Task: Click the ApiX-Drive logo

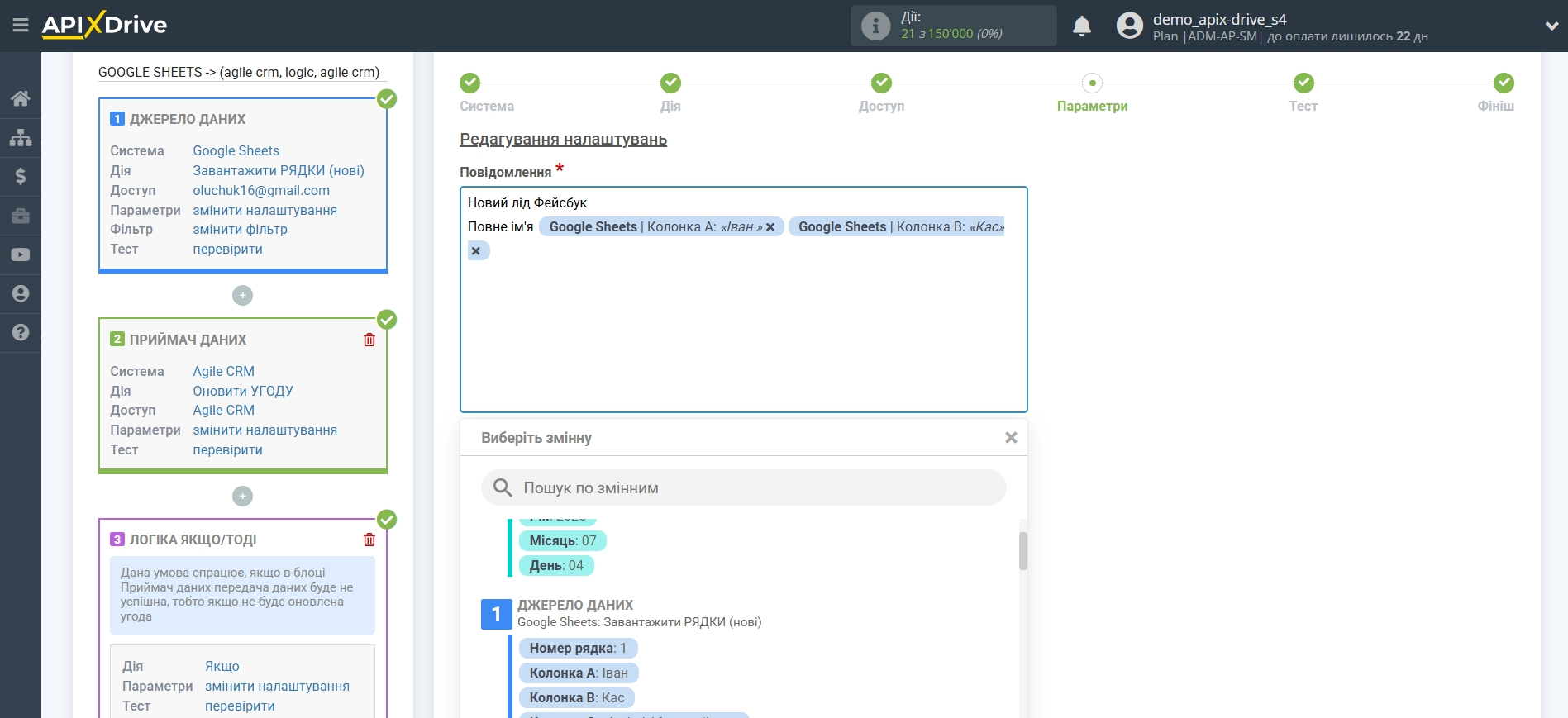Action: [x=104, y=25]
